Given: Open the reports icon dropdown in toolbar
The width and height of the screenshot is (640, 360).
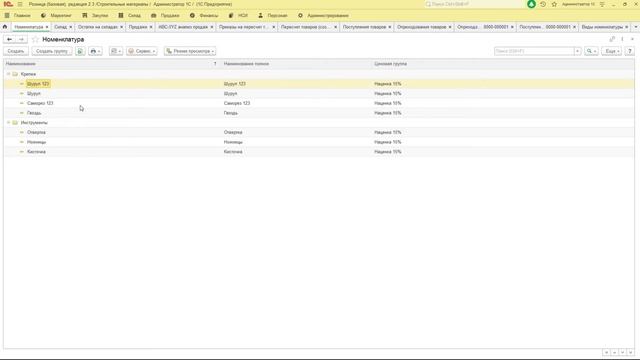Looking at the screenshot, I should point(116,51).
